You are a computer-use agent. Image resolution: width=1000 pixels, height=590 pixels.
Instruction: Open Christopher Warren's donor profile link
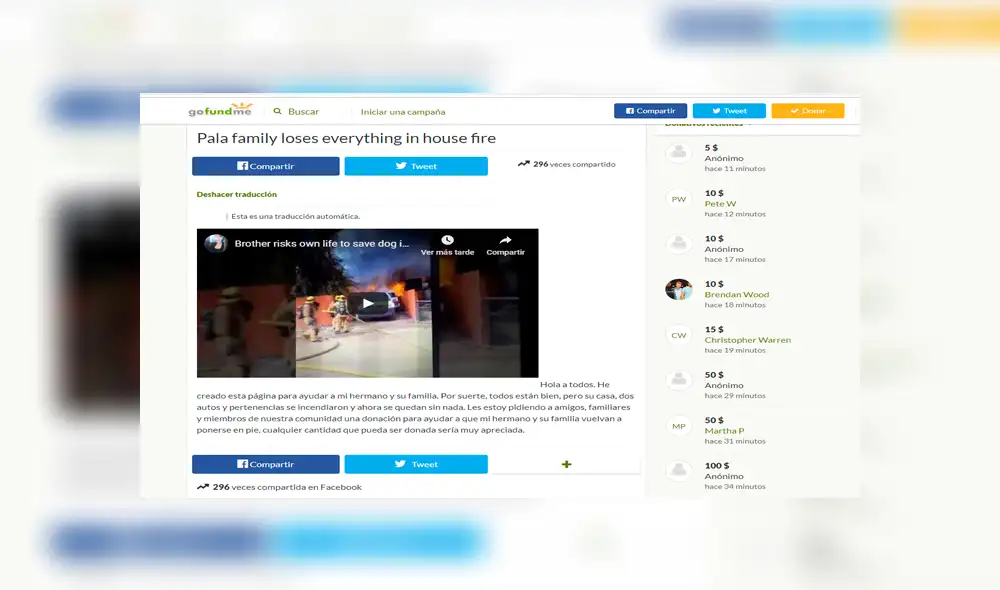pyautogui.click(x=745, y=339)
